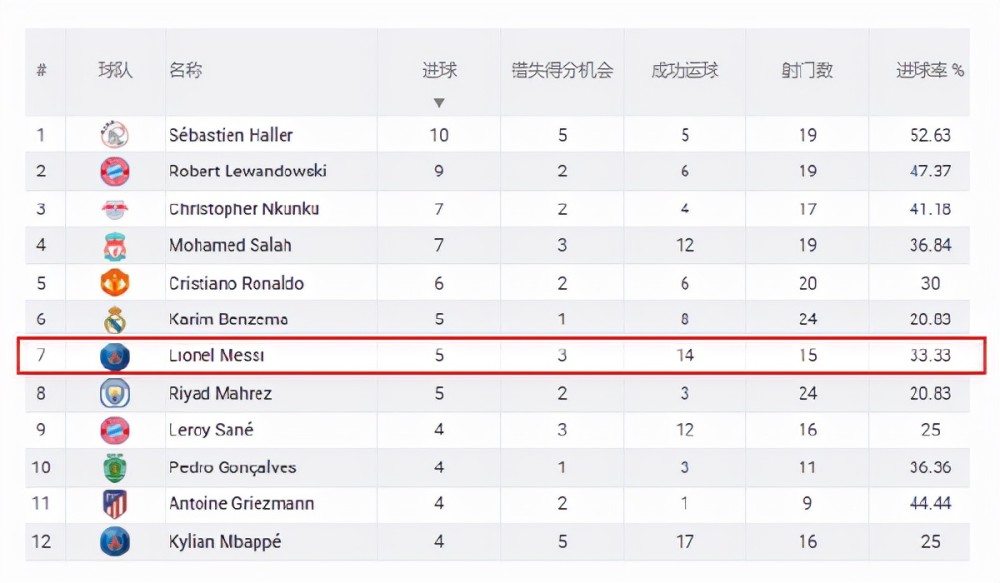Click the Real Madrid crest beside Karim Benzema
1000x583 pixels.
115,320
